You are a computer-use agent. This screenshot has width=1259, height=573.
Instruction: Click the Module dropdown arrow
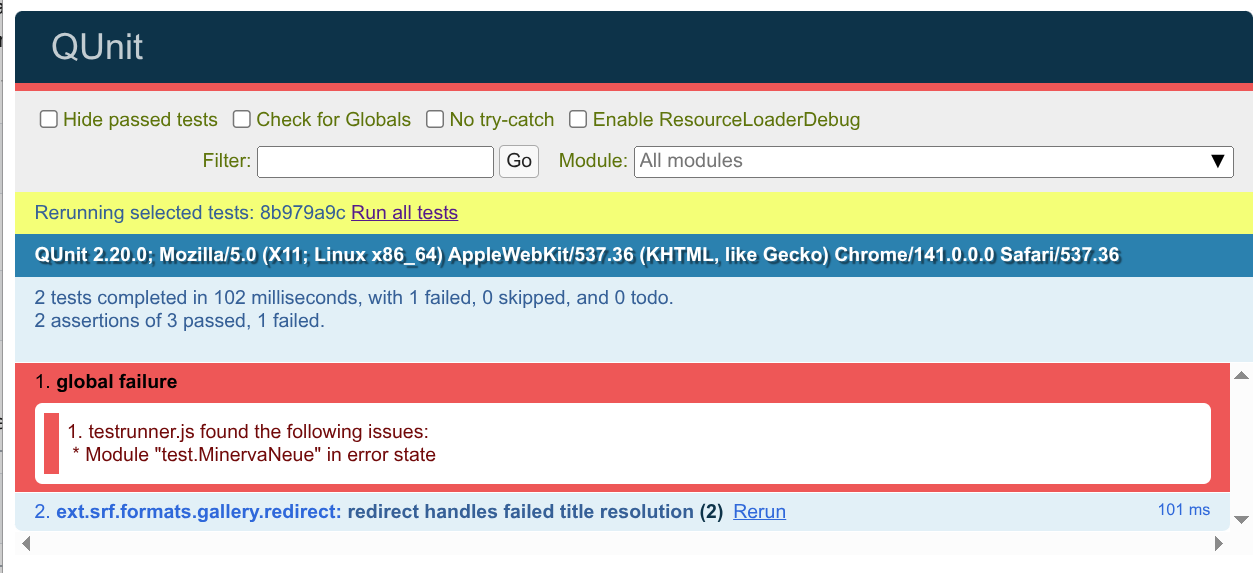[x=1217, y=161]
